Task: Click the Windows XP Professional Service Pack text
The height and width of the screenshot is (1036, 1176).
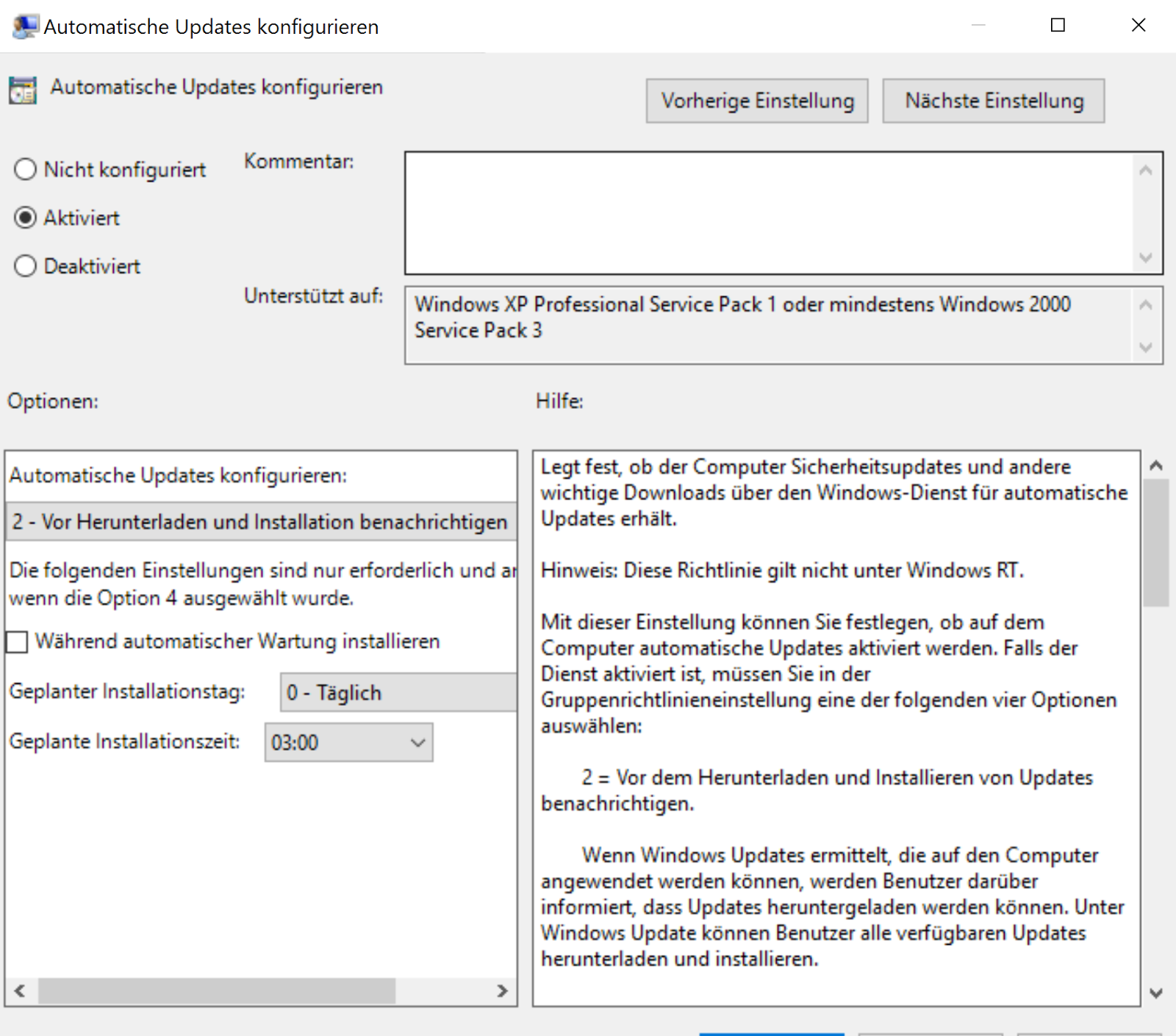Action: click(742, 318)
